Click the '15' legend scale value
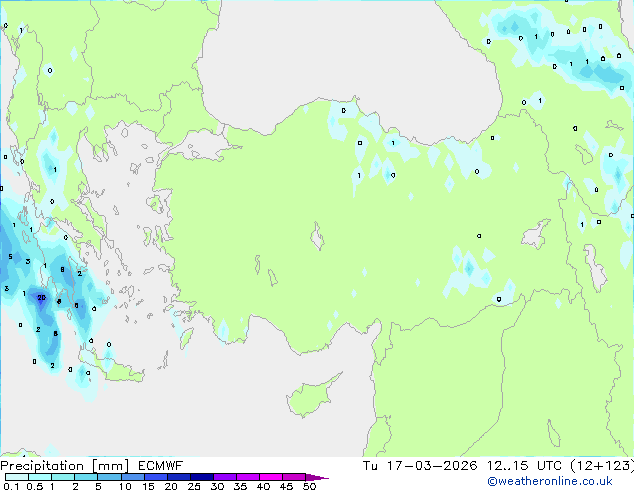This screenshot has height=490, width=634. pyautogui.click(x=148, y=486)
